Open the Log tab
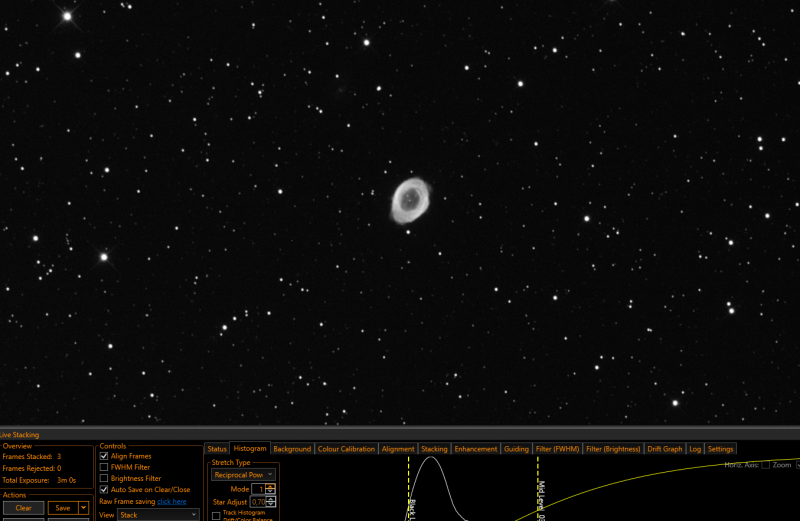The image size is (800, 521). [695, 449]
